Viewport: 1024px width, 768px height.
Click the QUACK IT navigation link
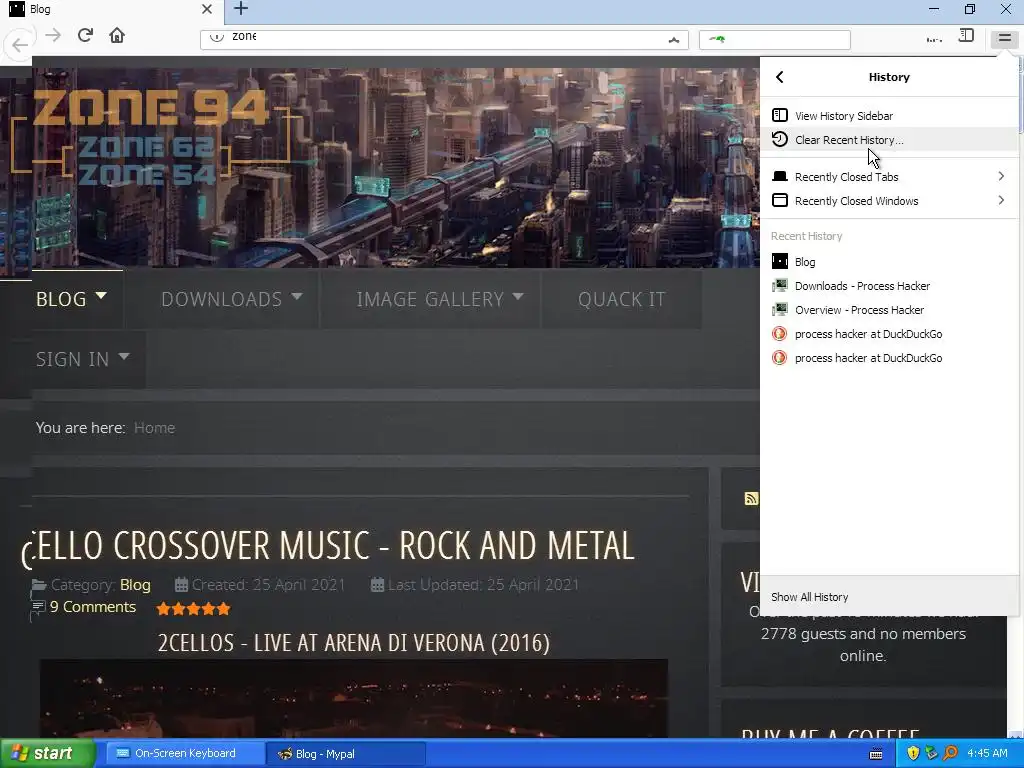pyautogui.click(x=622, y=299)
